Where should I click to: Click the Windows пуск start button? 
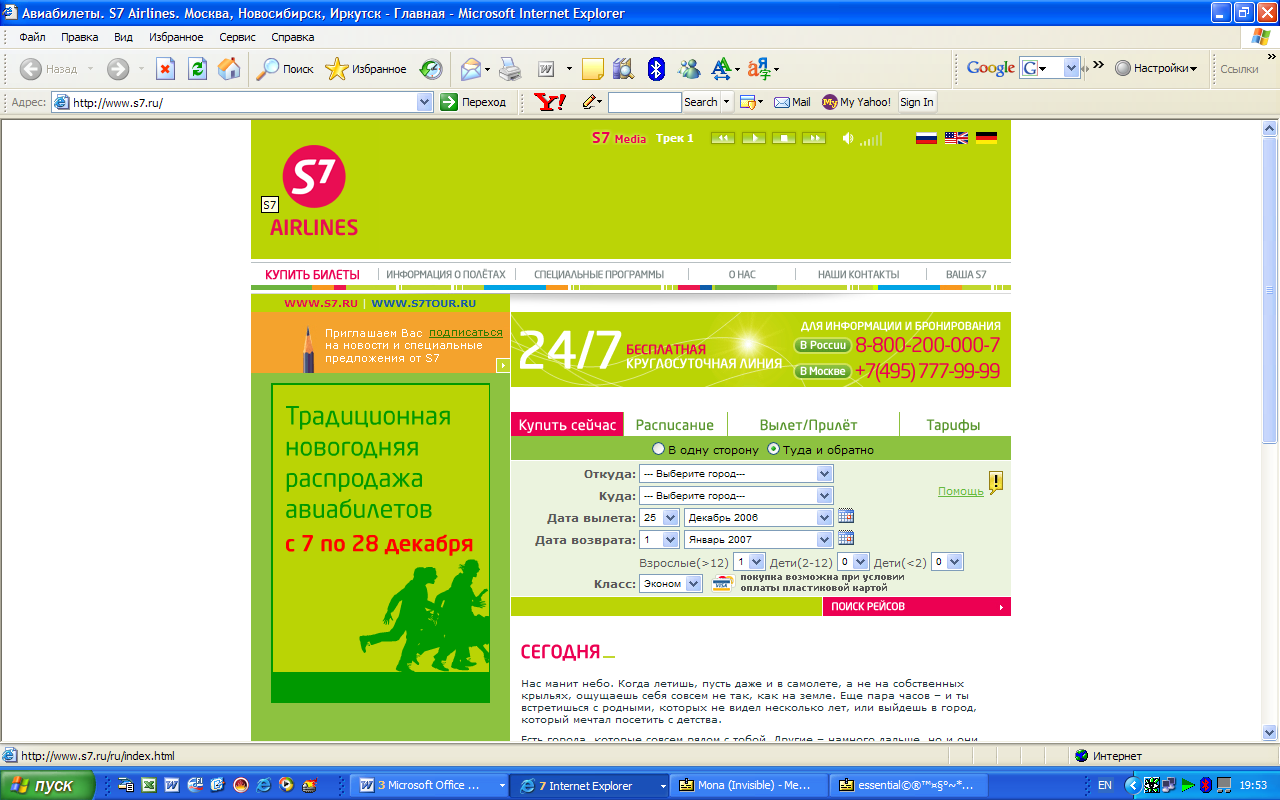pyautogui.click(x=48, y=786)
